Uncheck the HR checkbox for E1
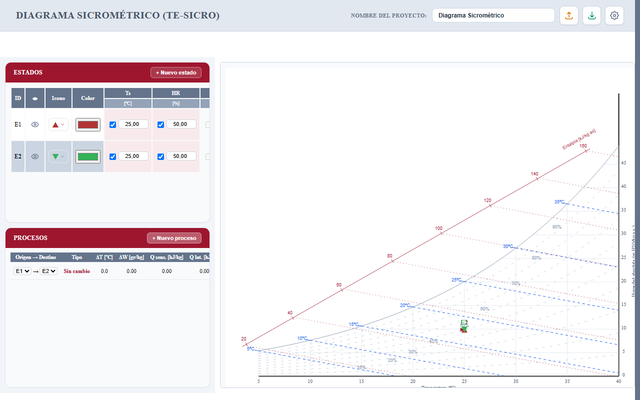Viewport: 640px width, 400px height. [161, 125]
